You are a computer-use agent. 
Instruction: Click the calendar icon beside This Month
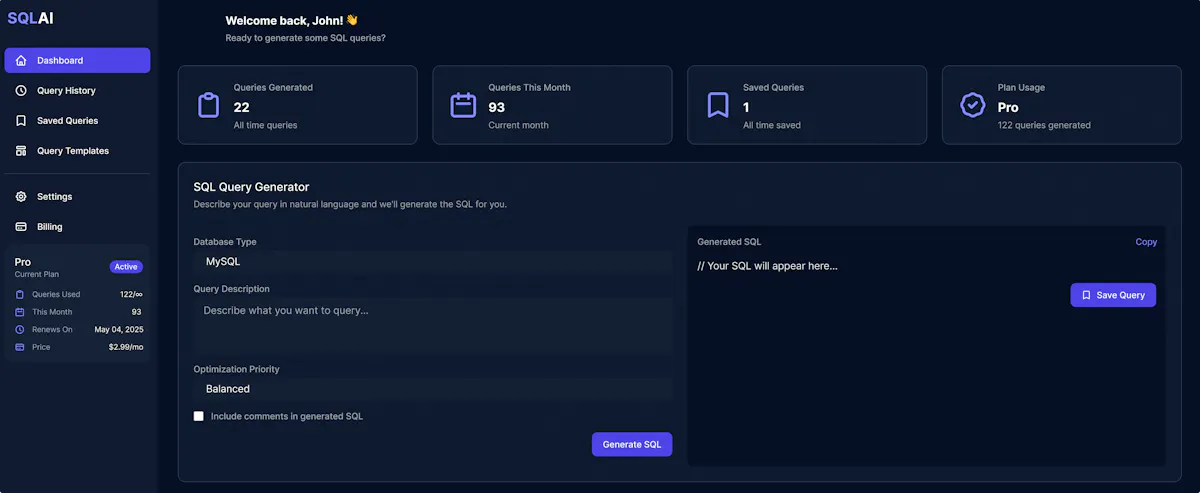20,312
